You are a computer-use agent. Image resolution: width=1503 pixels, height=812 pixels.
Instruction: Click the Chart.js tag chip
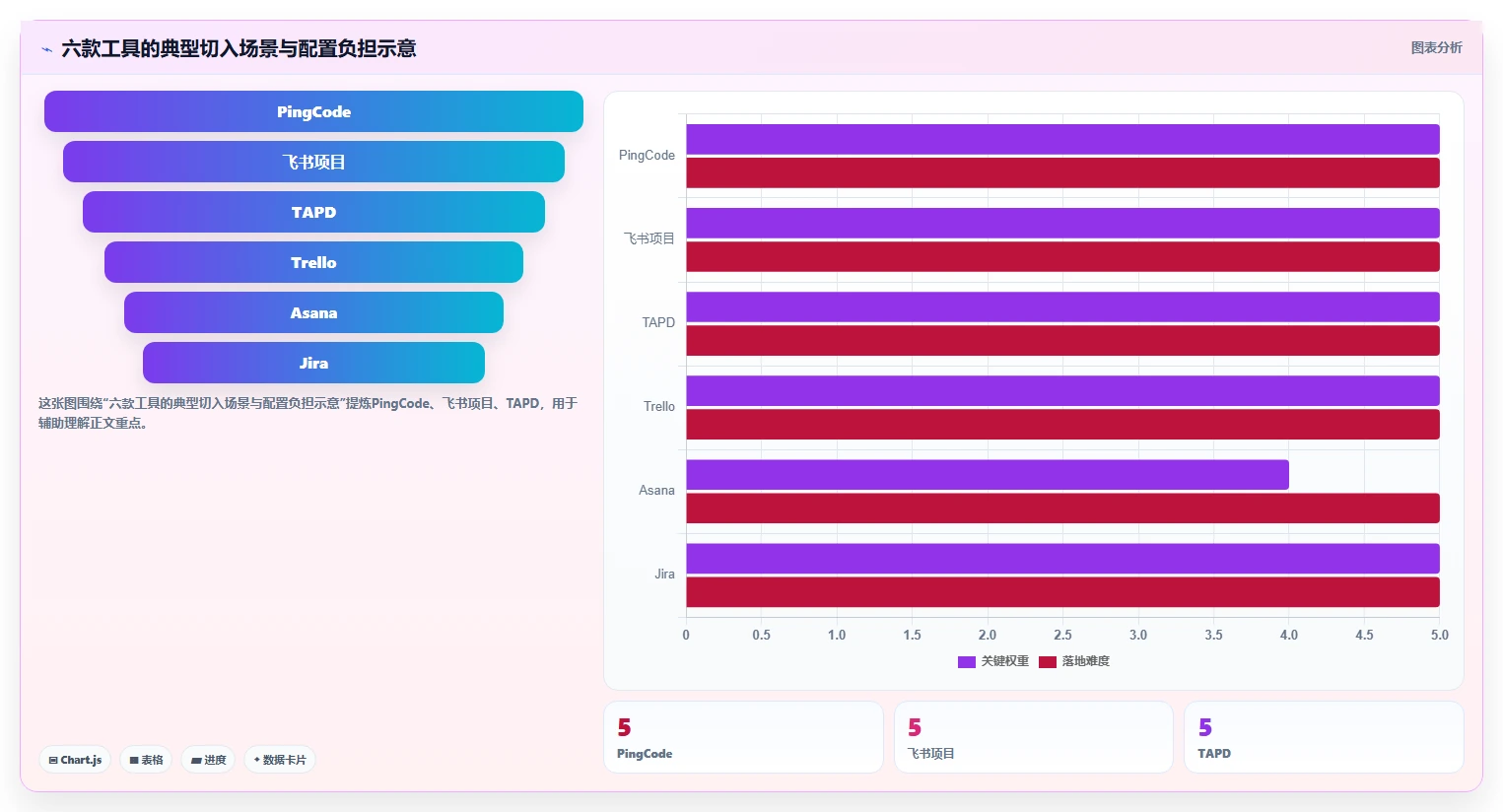tap(75, 760)
